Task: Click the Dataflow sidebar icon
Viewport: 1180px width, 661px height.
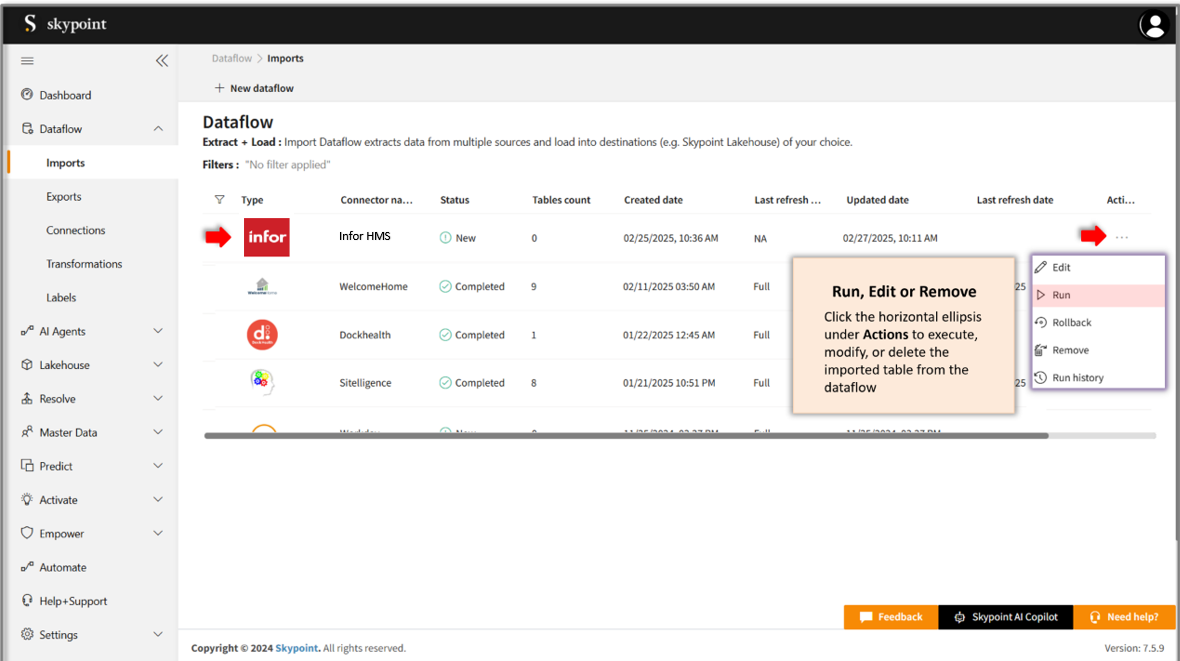Action: [27, 129]
